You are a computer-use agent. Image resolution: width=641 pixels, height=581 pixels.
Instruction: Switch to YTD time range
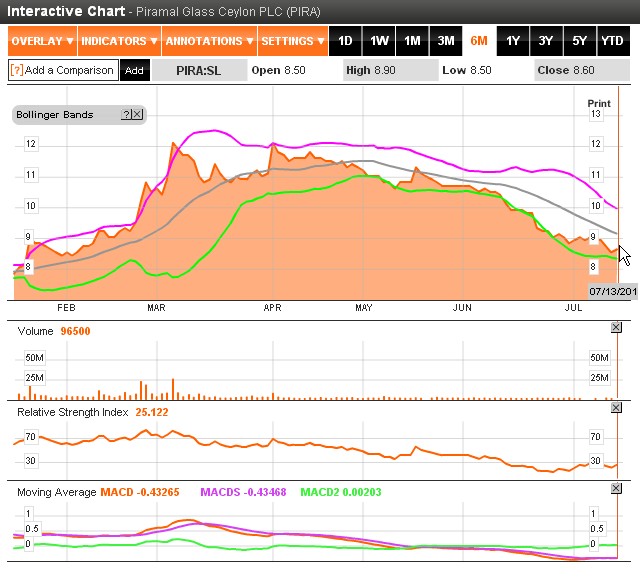[612, 41]
